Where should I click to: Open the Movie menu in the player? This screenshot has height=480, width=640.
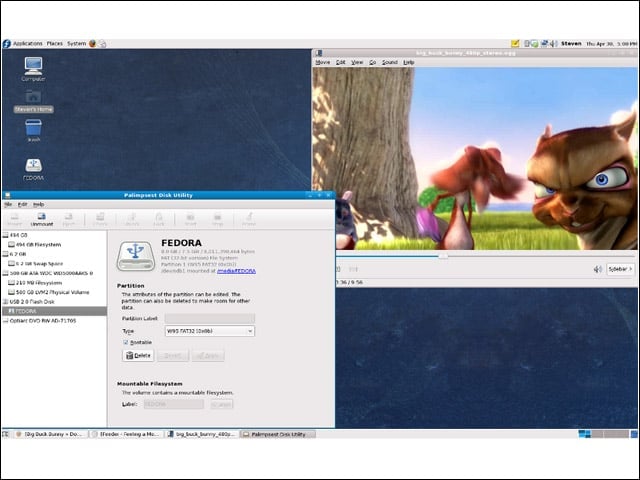(322, 62)
